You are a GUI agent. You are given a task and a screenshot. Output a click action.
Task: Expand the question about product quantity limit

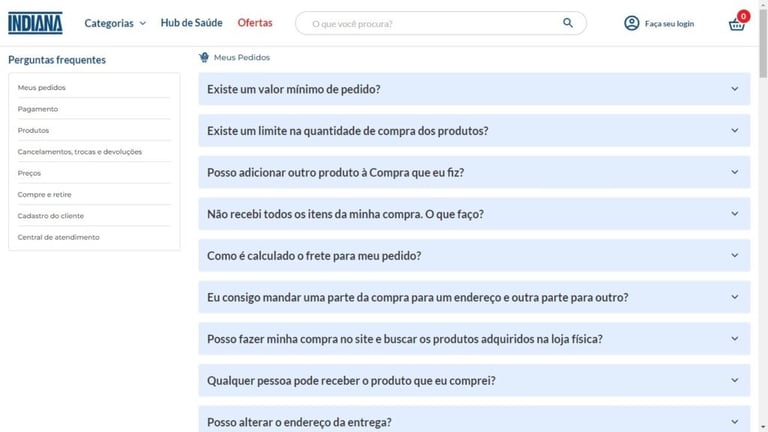[474, 131]
